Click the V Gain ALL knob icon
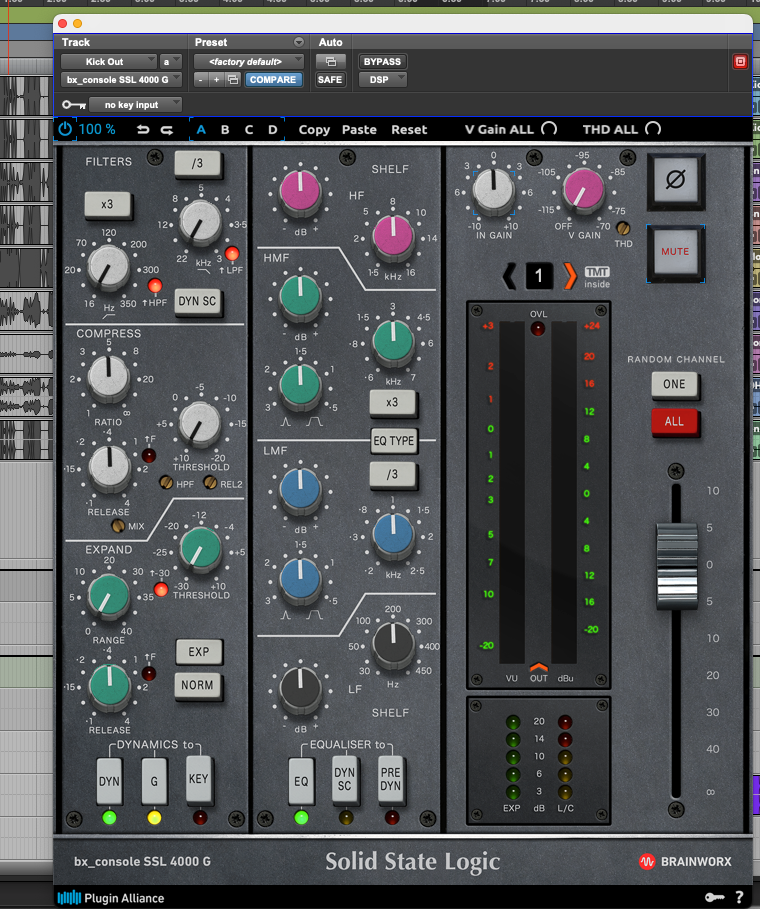 (x=548, y=129)
